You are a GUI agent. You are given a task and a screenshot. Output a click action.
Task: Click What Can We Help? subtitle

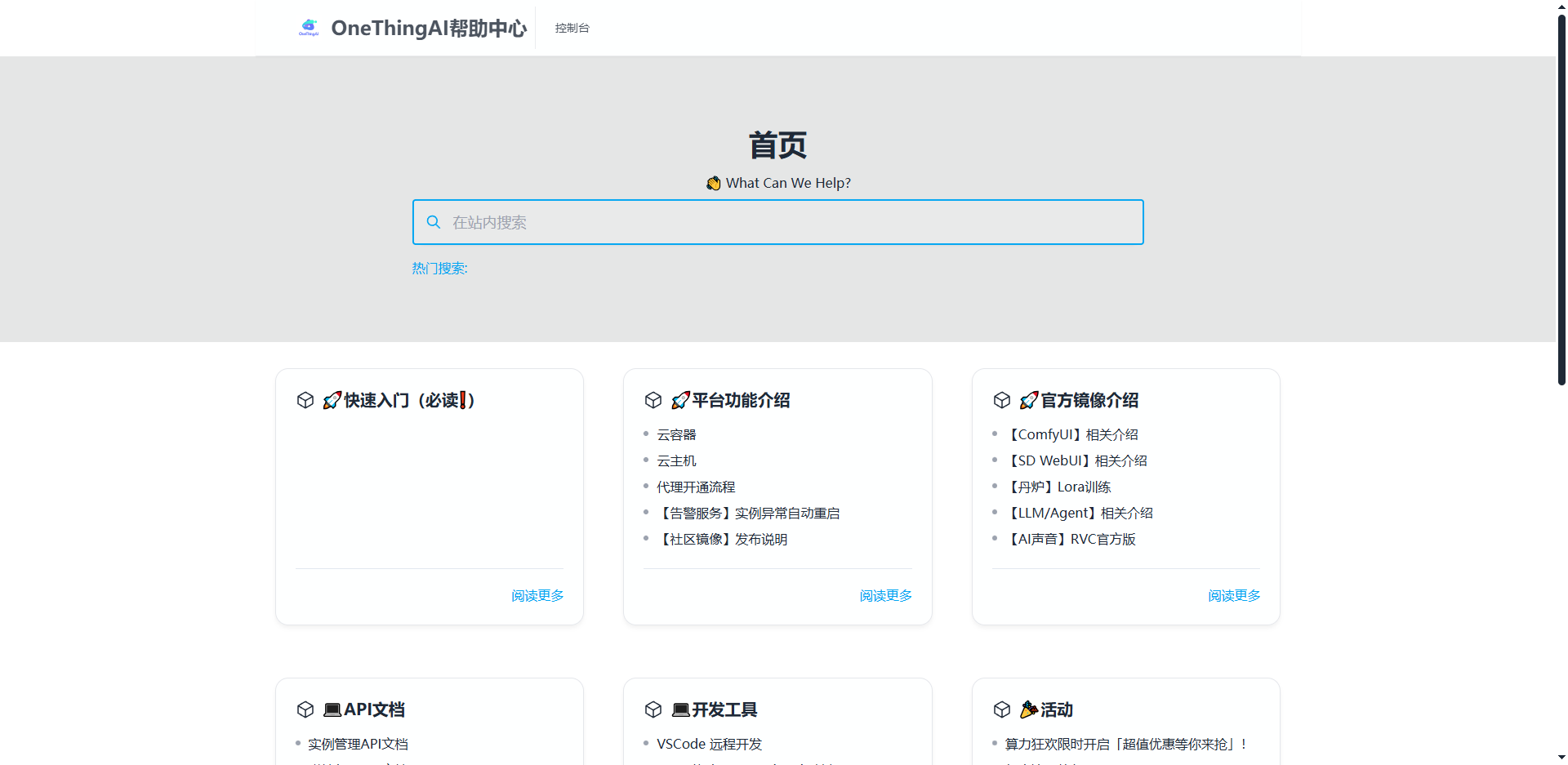(788, 183)
